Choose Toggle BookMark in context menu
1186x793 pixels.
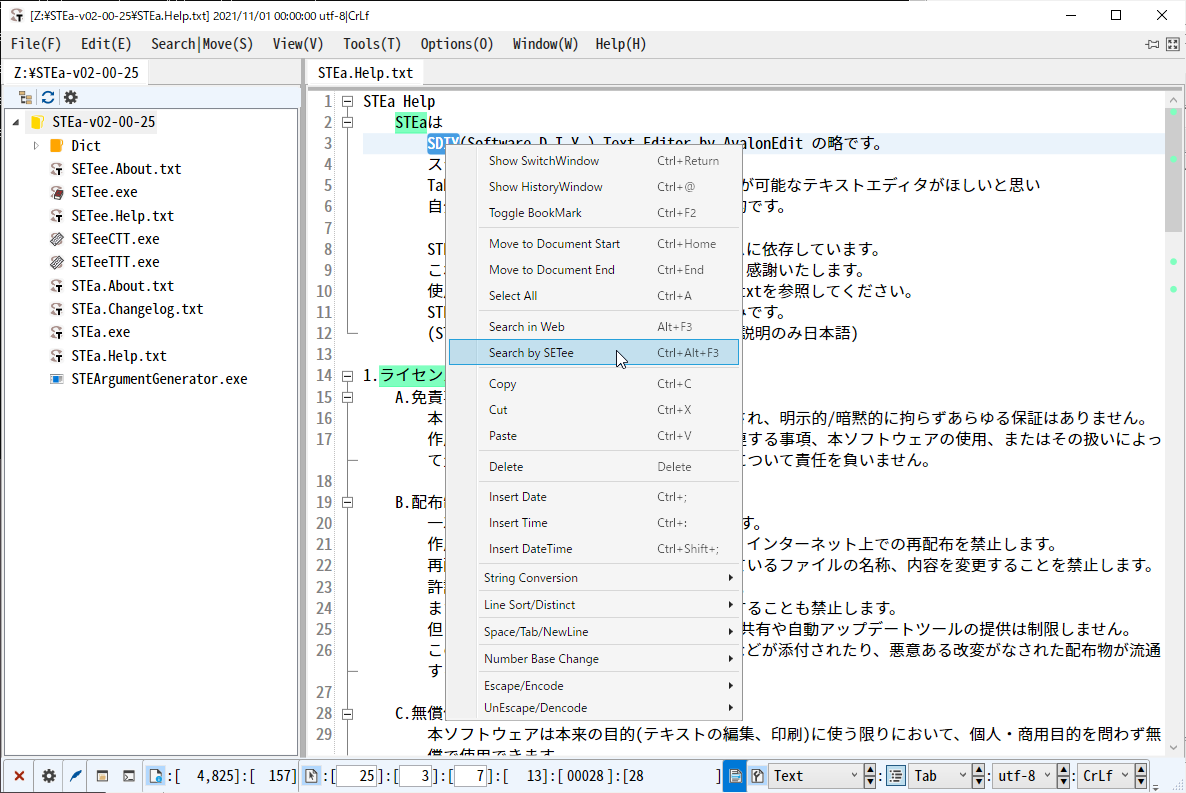pyautogui.click(x=594, y=213)
